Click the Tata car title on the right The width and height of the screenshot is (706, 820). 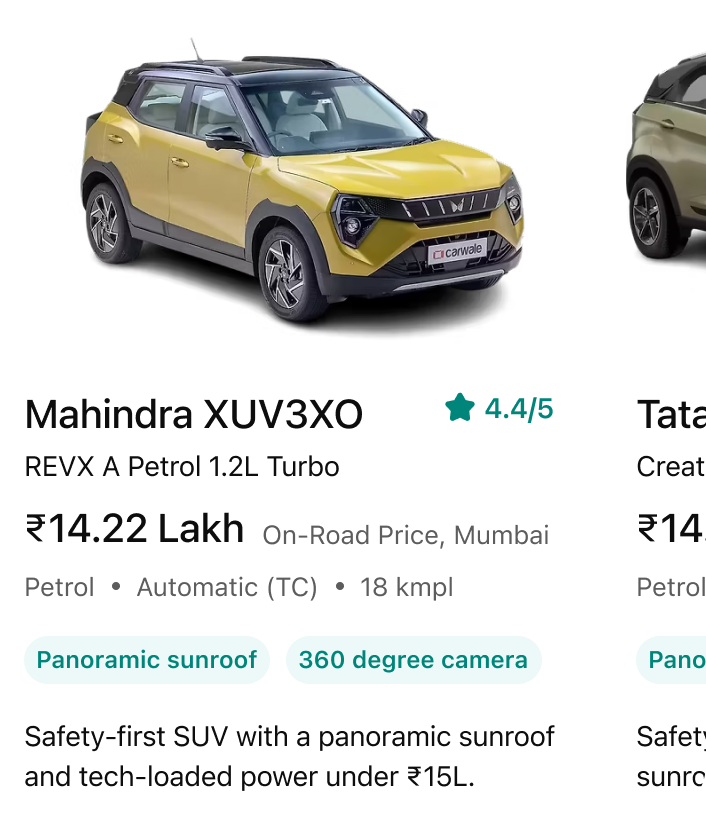click(x=671, y=414)
